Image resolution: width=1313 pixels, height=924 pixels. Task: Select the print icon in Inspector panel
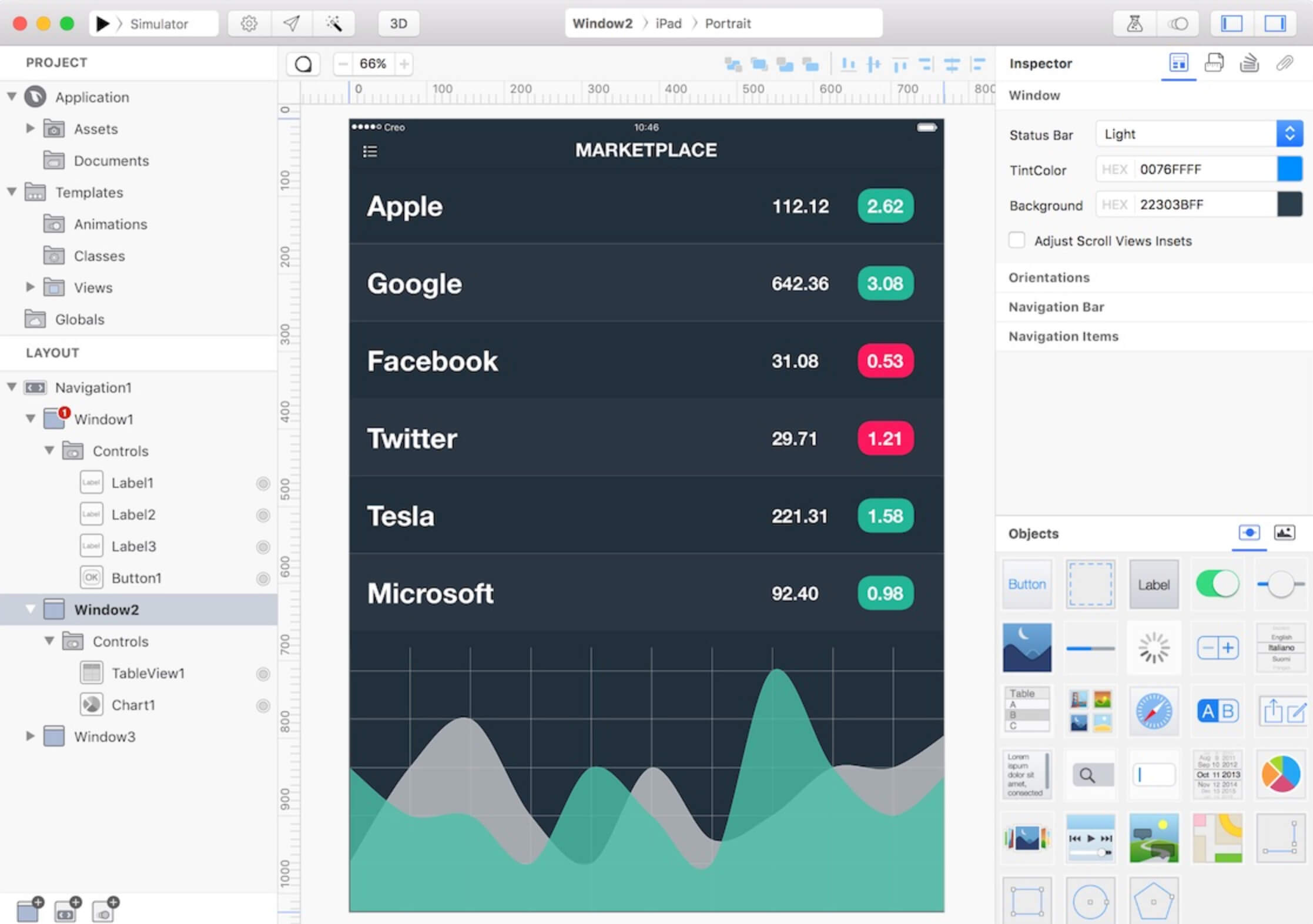(1213, 63)
